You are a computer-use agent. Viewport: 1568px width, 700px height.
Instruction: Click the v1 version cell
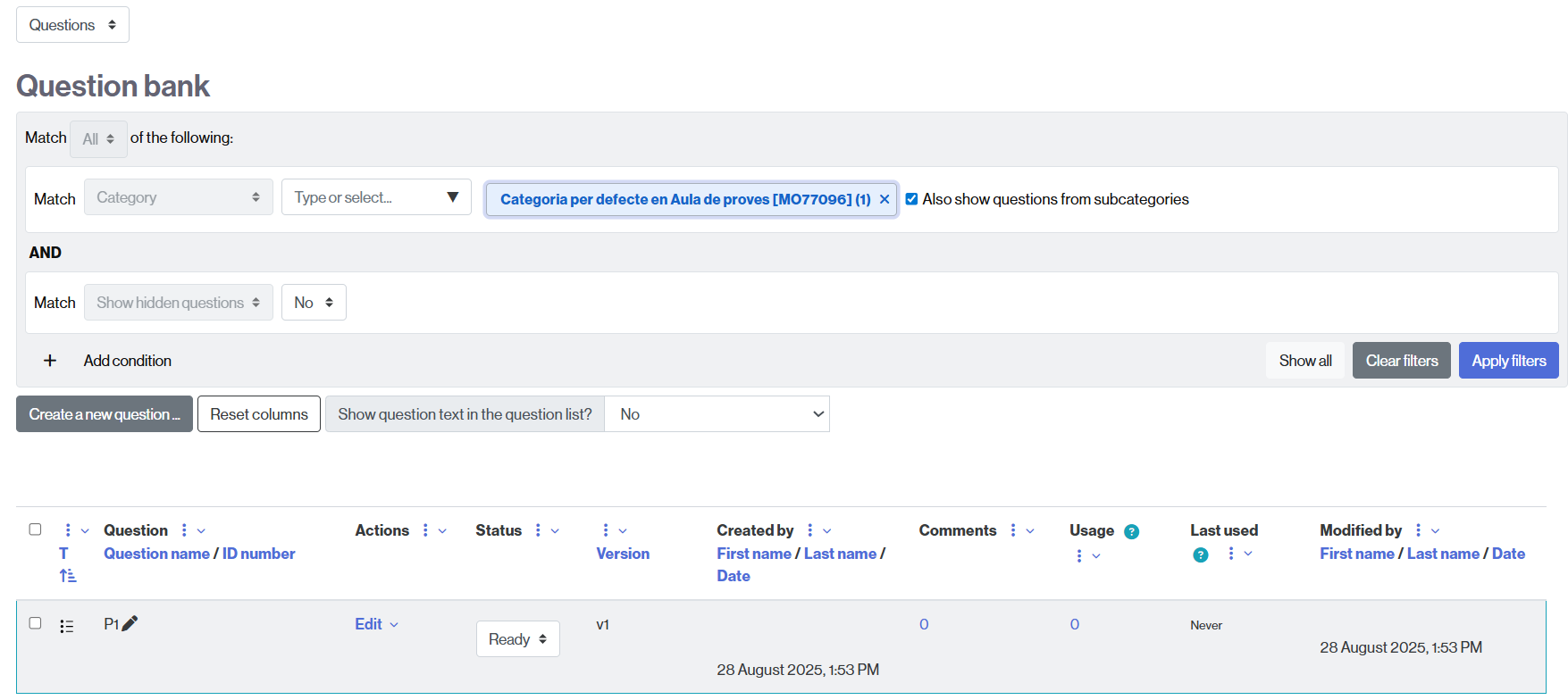coord(603,624)
